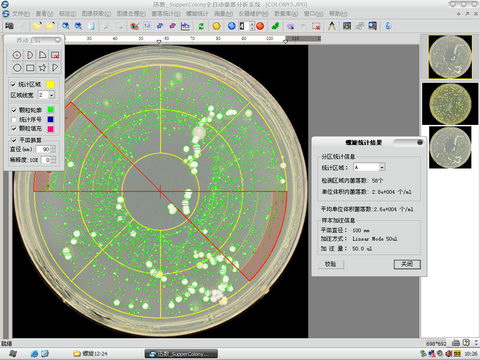Select the circle-with-center region tool
480x360 pixels.
click(x=17, y=55)
